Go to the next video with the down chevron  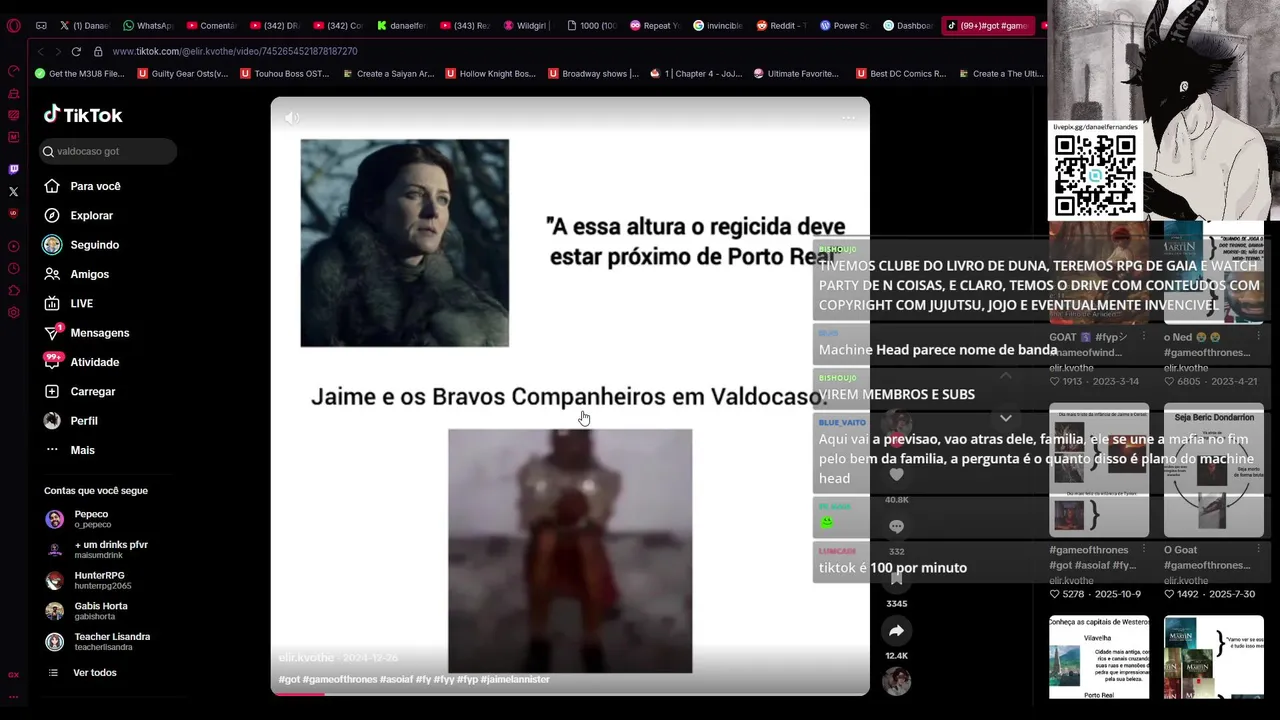1006,418
